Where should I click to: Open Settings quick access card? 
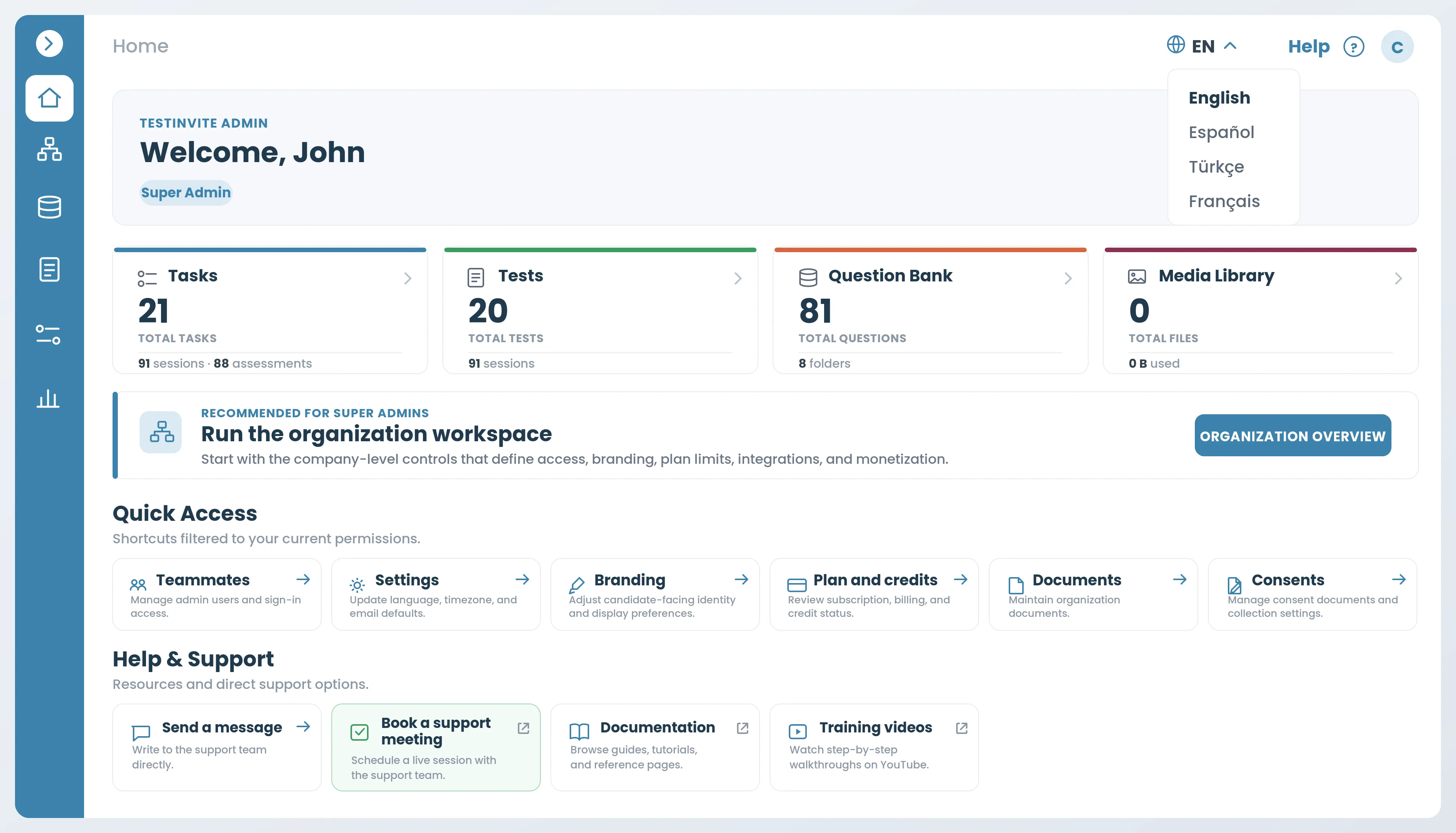tap(436, 594)
